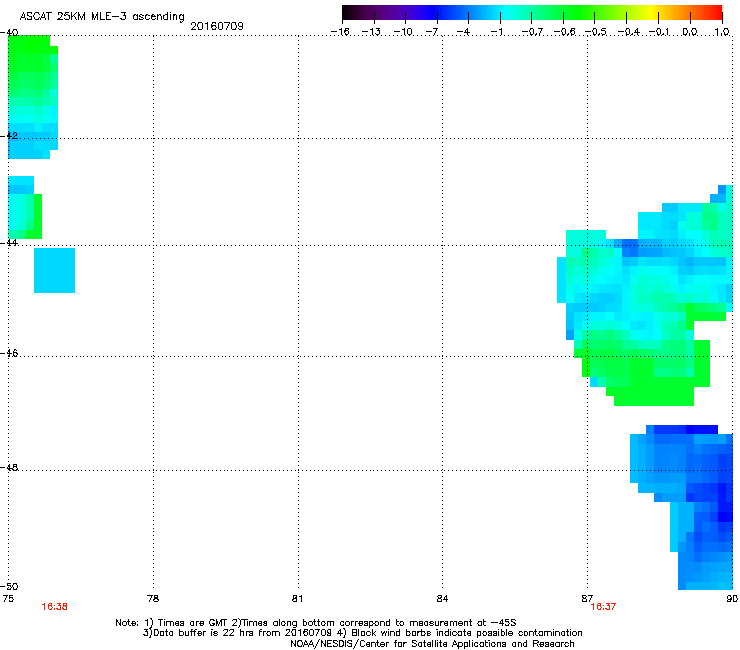Image resolution: width=740 pixels, height=650 pixels.
Task: Click the 1.0 color scale label
Action: point(721,32)
